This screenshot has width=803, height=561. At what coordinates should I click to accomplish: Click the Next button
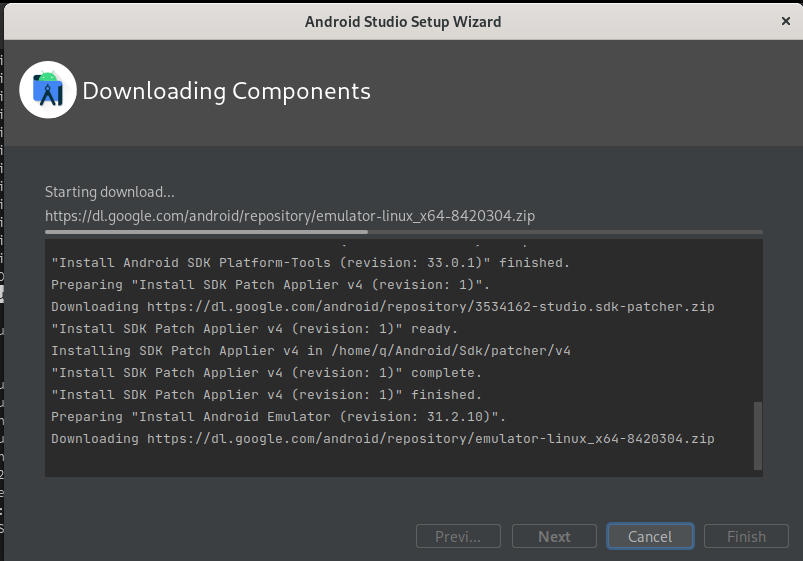point(554,536)
